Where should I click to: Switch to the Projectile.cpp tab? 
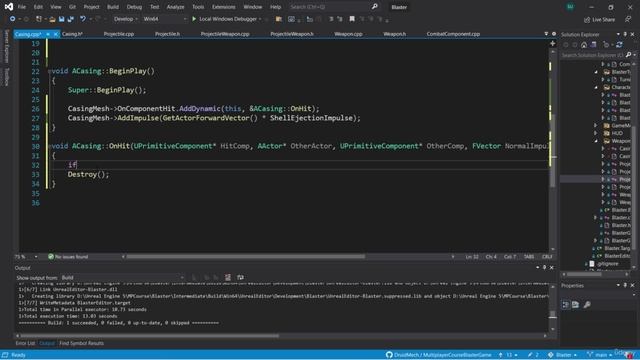pyautogui.click(x=119, y=34)
